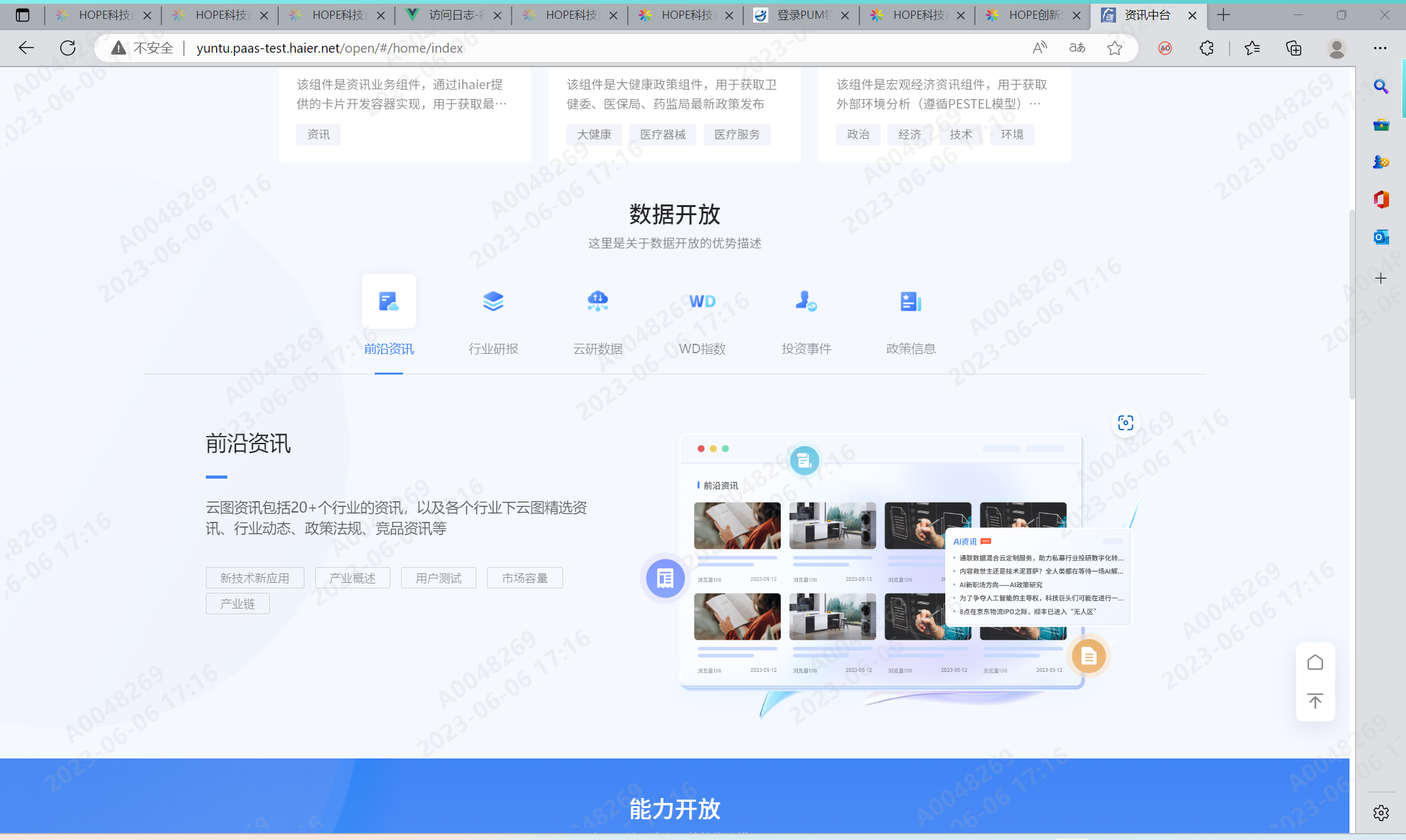Open Edge sidebar Microsoft 365 icon
The width and height of the screenshot is (1406, 840).
point(1381,199)
